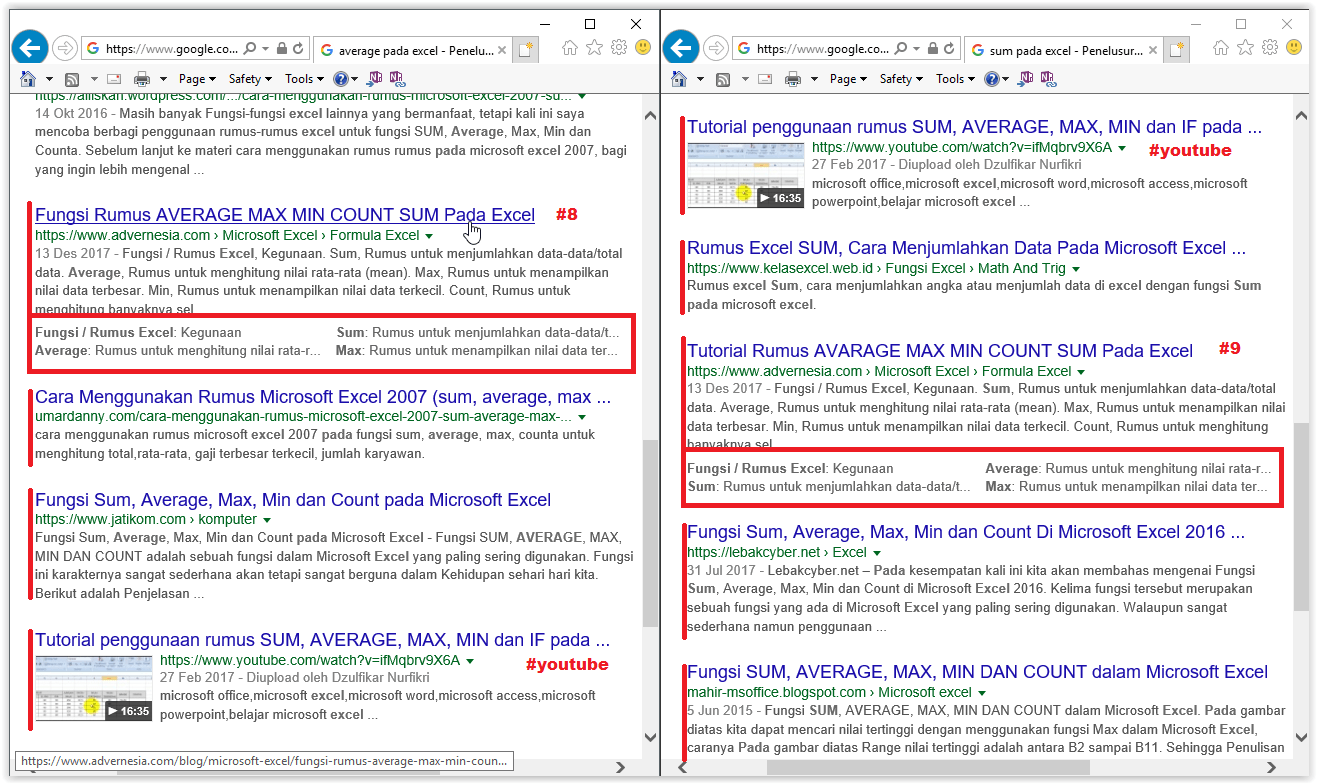The width and height of the screenshot is (1317, 784).
Task: Click the vertical scrollbar thumb in left window
Action: pyautogui.click(x=650, y=535)
